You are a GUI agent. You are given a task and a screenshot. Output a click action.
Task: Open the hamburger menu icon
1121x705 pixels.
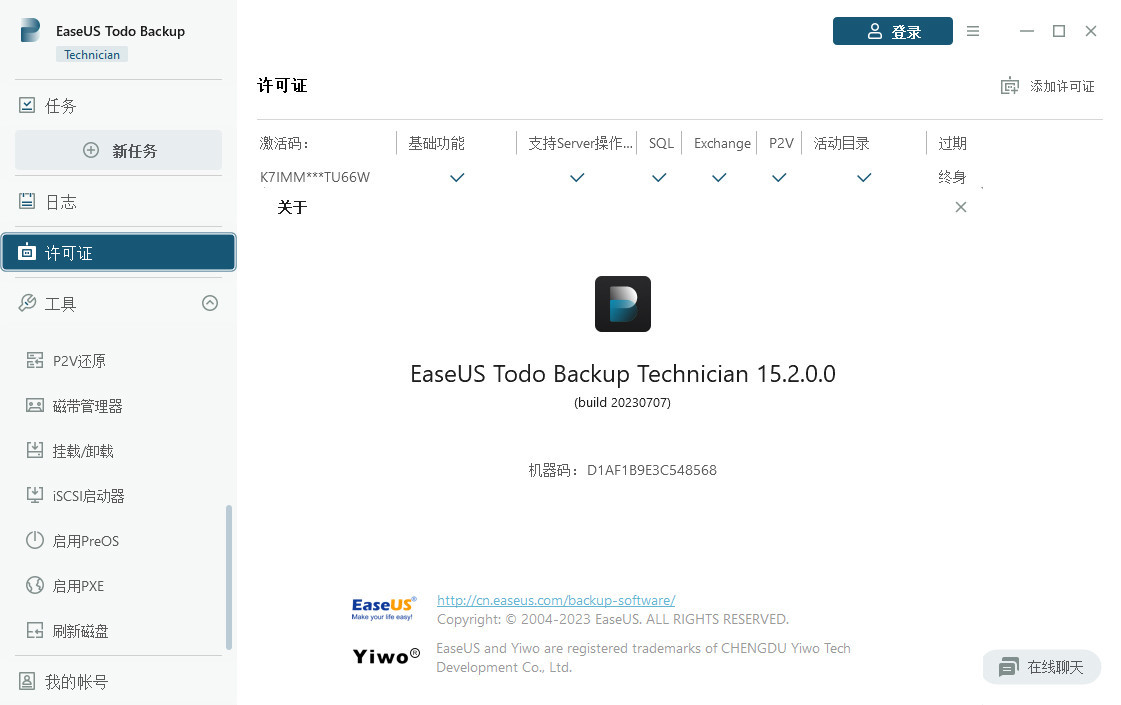click(972, 31)
